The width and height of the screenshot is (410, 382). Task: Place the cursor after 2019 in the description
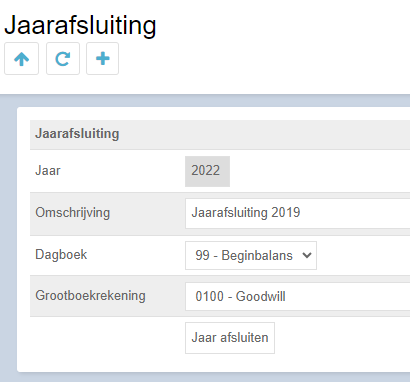pyautogui.click(x=302, y=213)
